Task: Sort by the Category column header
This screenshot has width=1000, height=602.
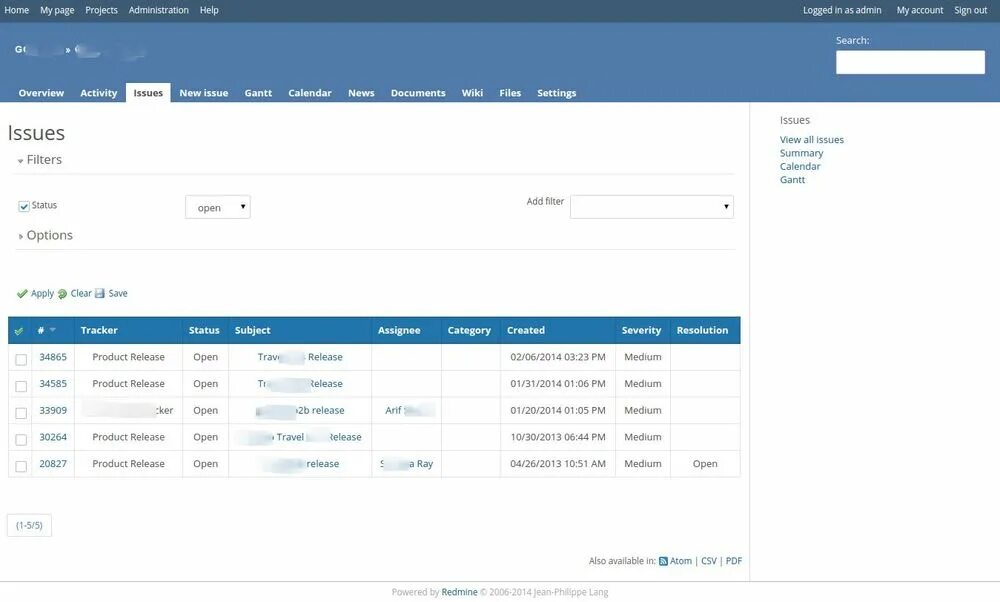Action: point(469,330)
